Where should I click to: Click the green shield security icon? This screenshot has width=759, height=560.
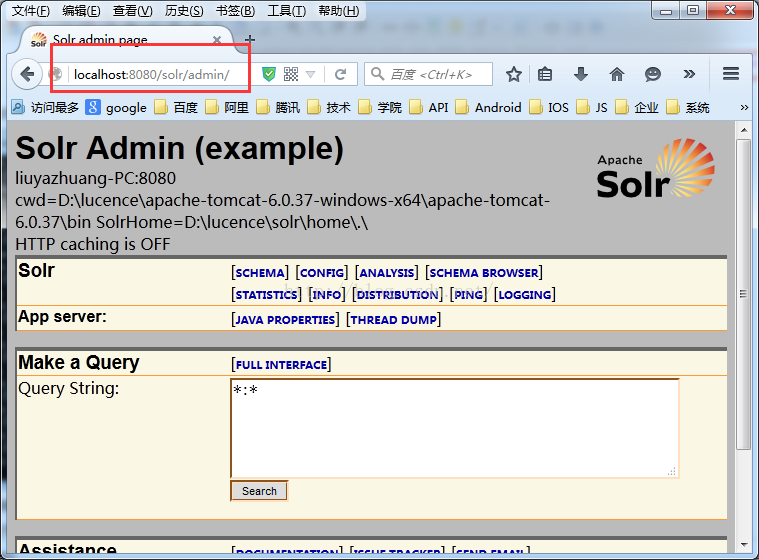coord(269,75)
